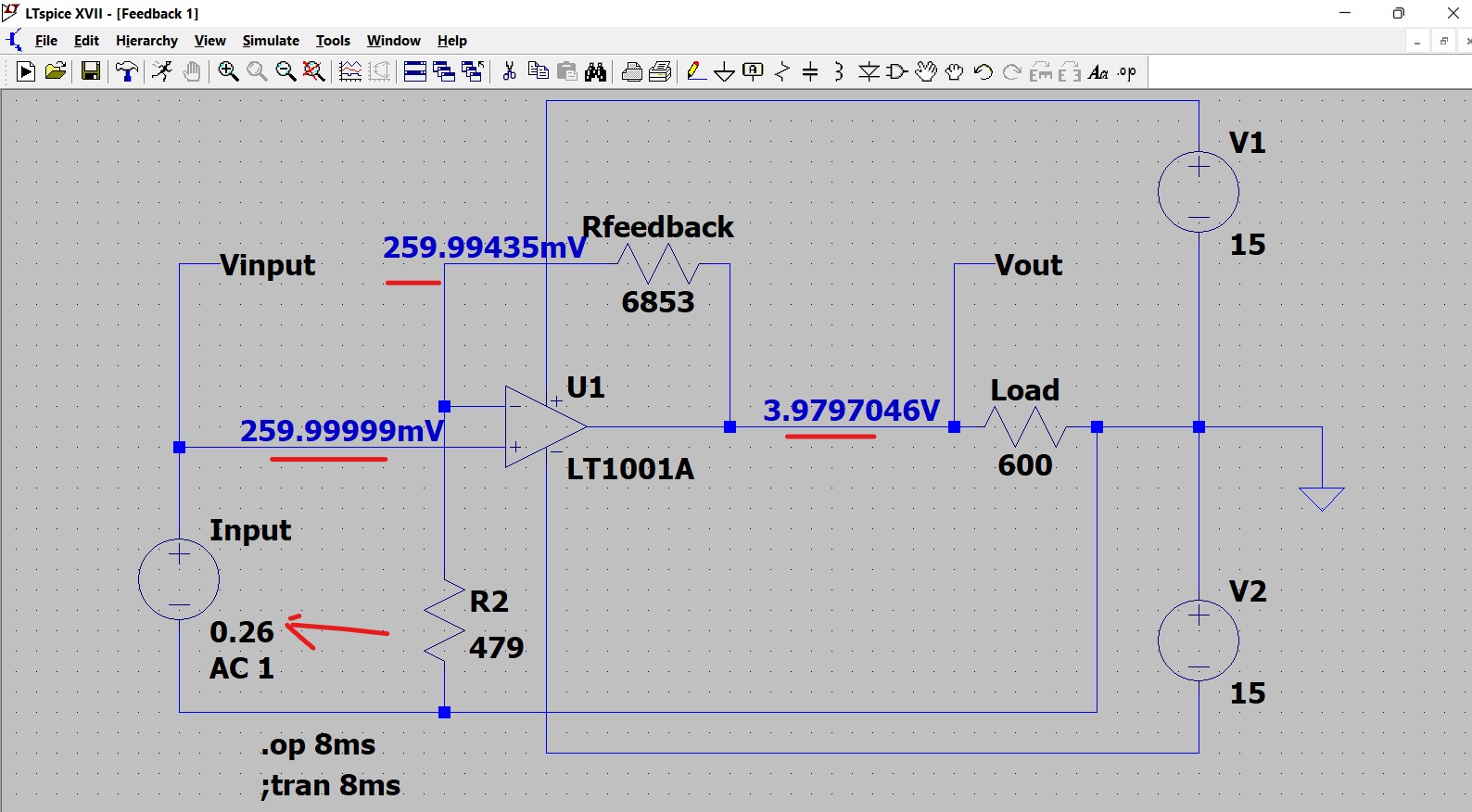Click the Mirror component icon
Viewport: 1472px width, 812px height.
[x=1070, y=72]
